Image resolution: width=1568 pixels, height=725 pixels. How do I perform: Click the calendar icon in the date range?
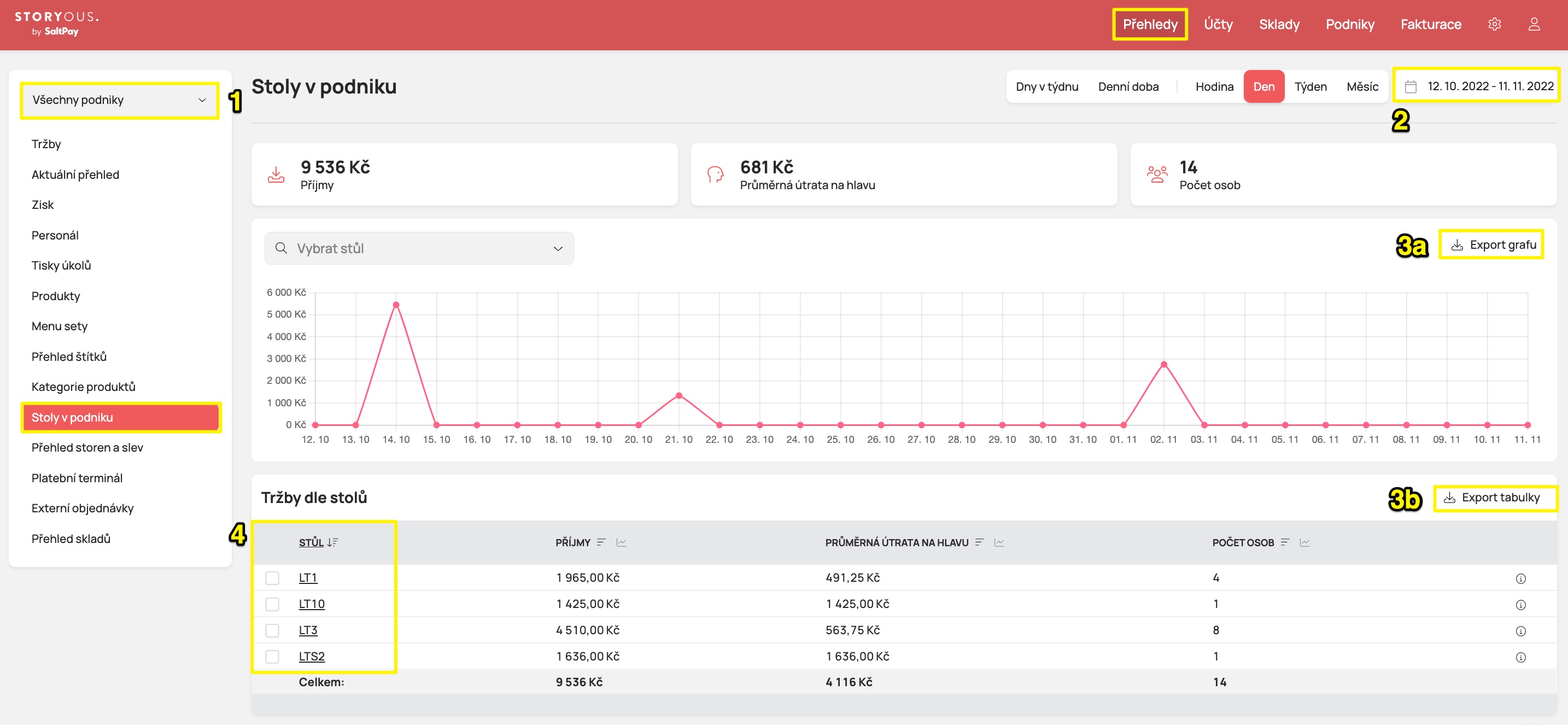1411,86
